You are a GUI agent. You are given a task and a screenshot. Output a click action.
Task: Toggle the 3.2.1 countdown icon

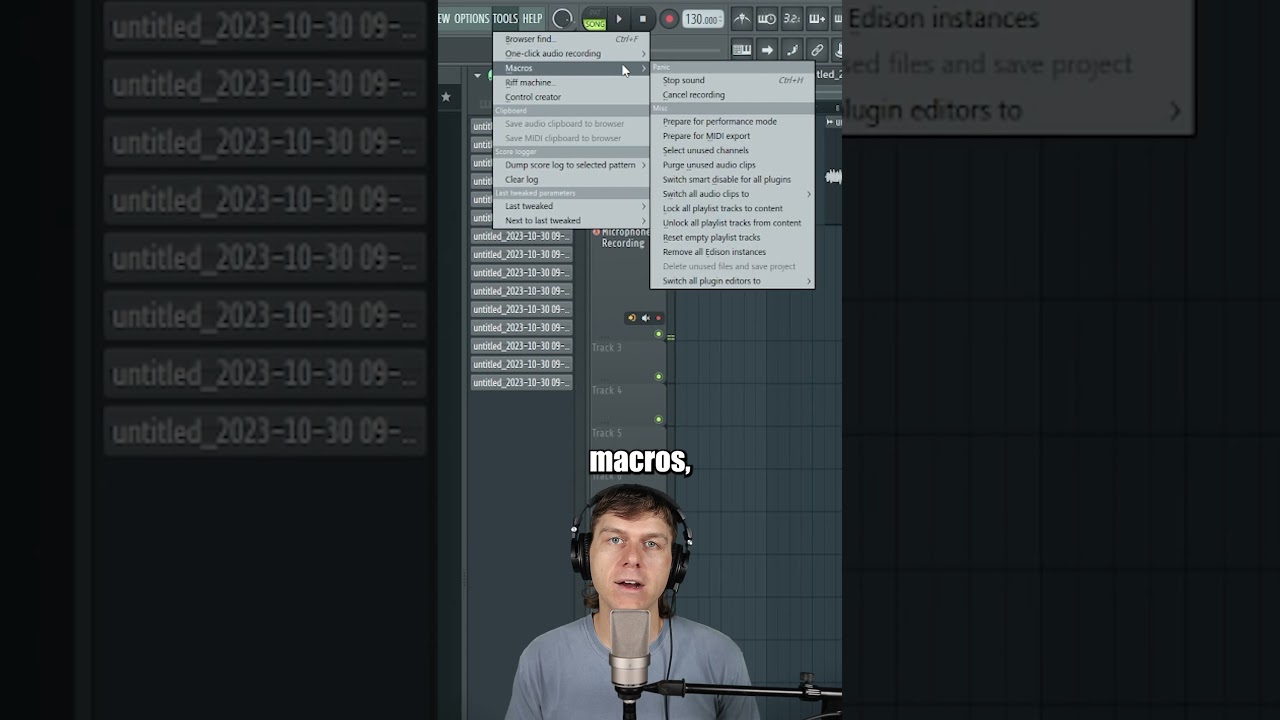[x=792, y=19]
